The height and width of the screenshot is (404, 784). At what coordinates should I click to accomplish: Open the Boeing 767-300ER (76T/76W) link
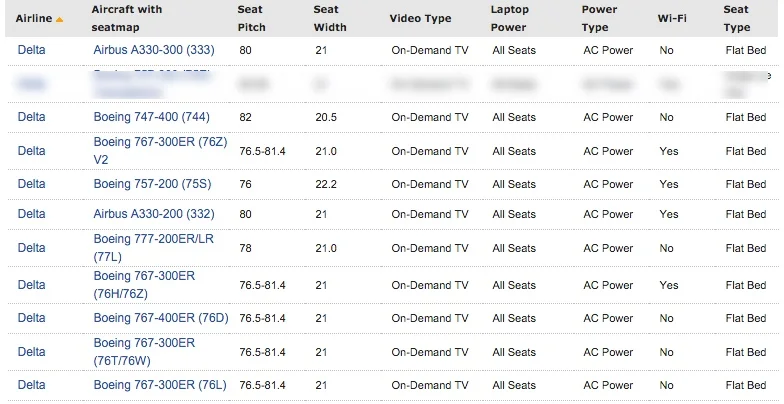[x=144, y=352]
